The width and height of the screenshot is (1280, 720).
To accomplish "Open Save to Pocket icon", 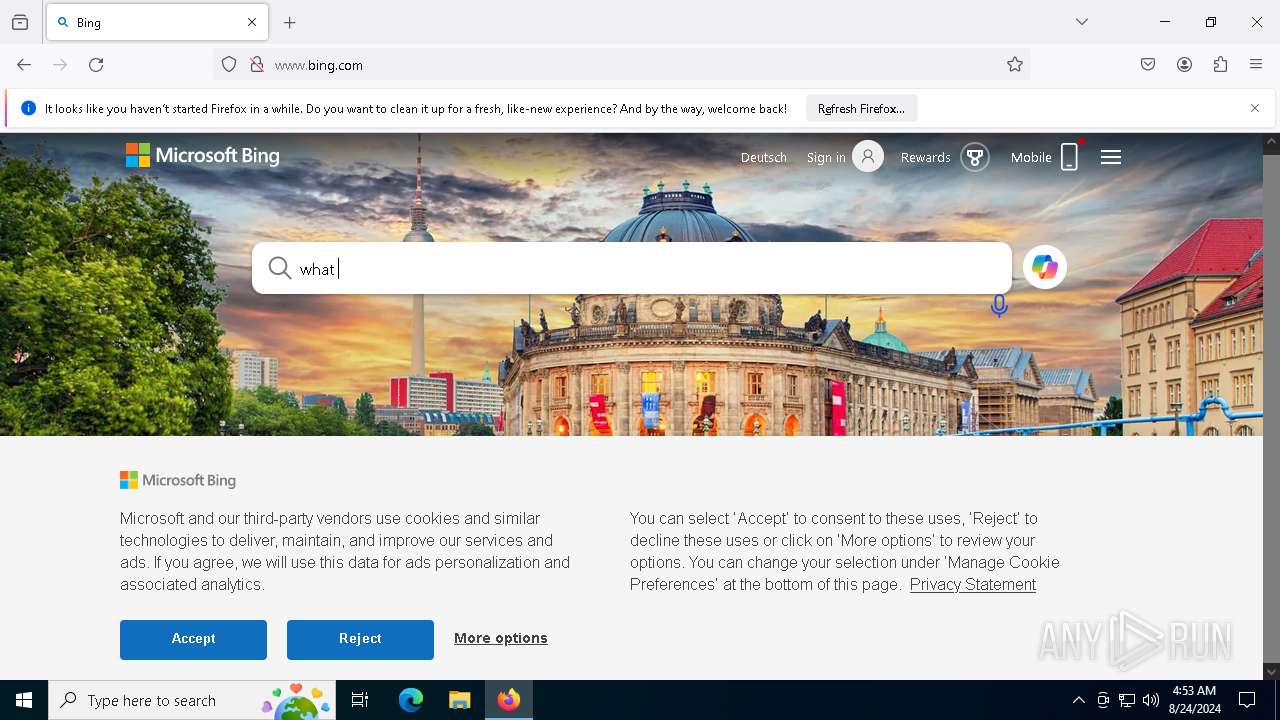I will tap(1148, 65).
